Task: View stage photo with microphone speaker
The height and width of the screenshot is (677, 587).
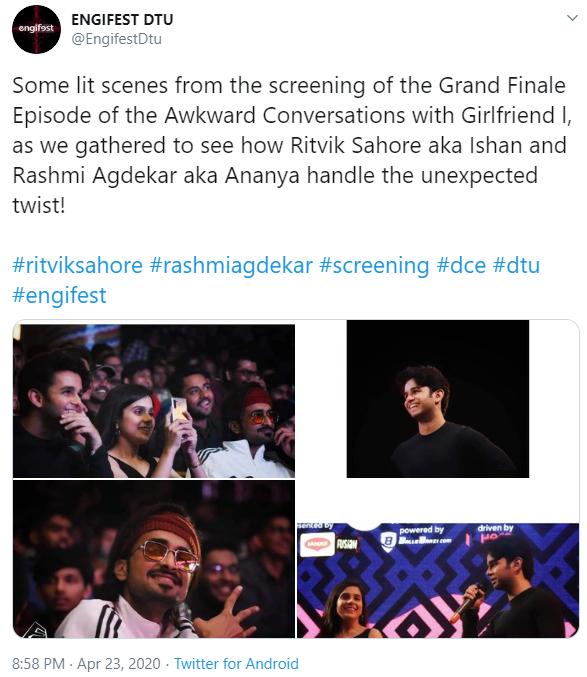Action: (x=438, y=581)
